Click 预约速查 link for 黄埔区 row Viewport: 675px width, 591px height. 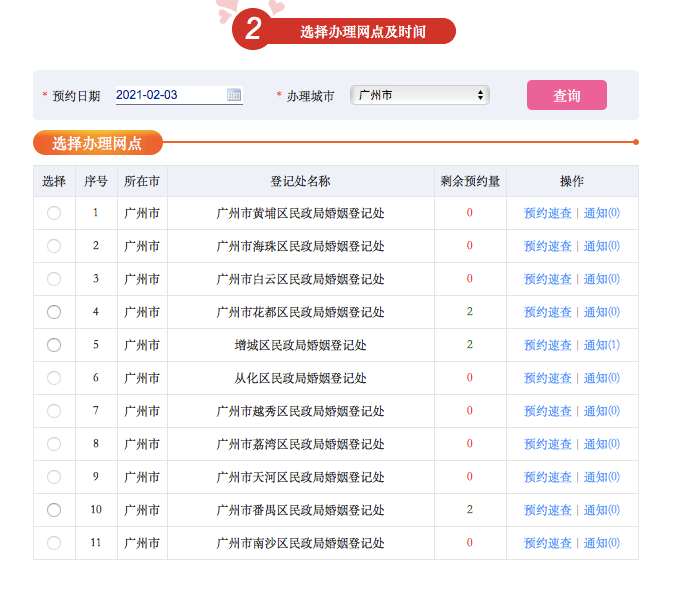coord(548,213)
